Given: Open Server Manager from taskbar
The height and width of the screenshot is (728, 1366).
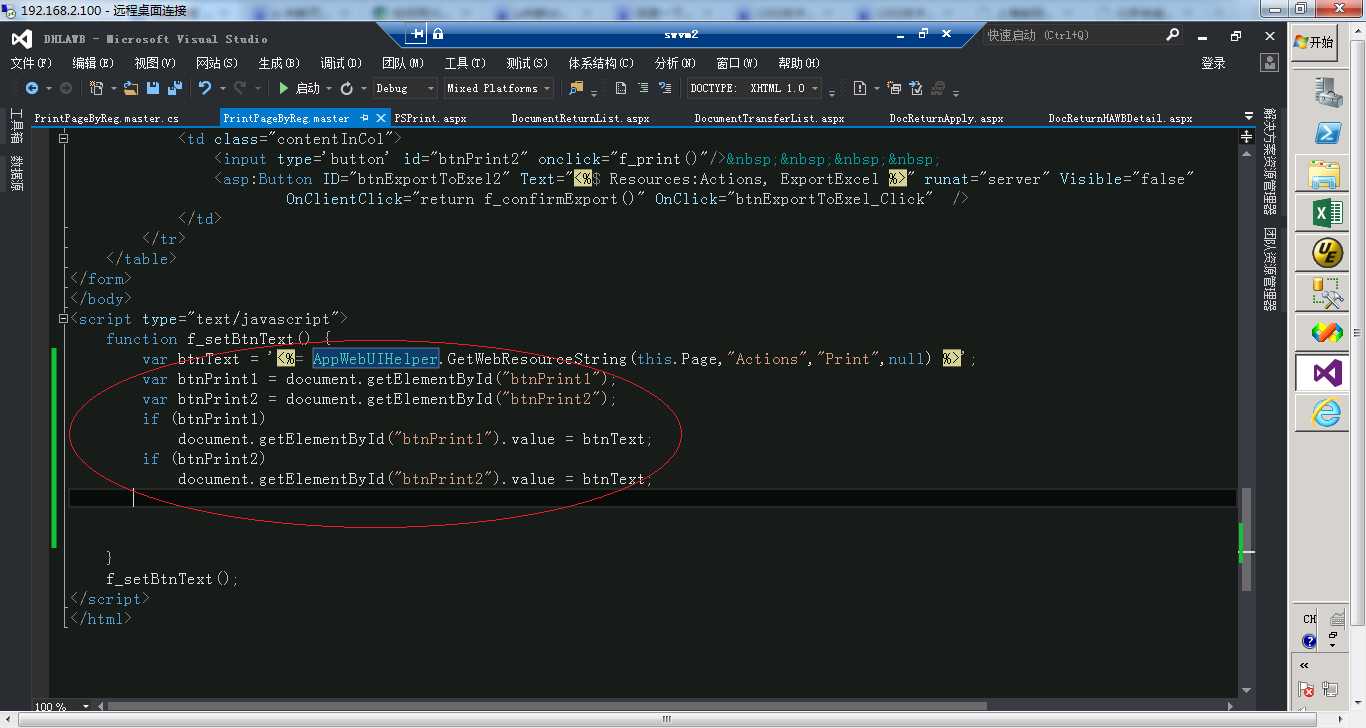Looking at the screenshot, I should [1327, 93].
